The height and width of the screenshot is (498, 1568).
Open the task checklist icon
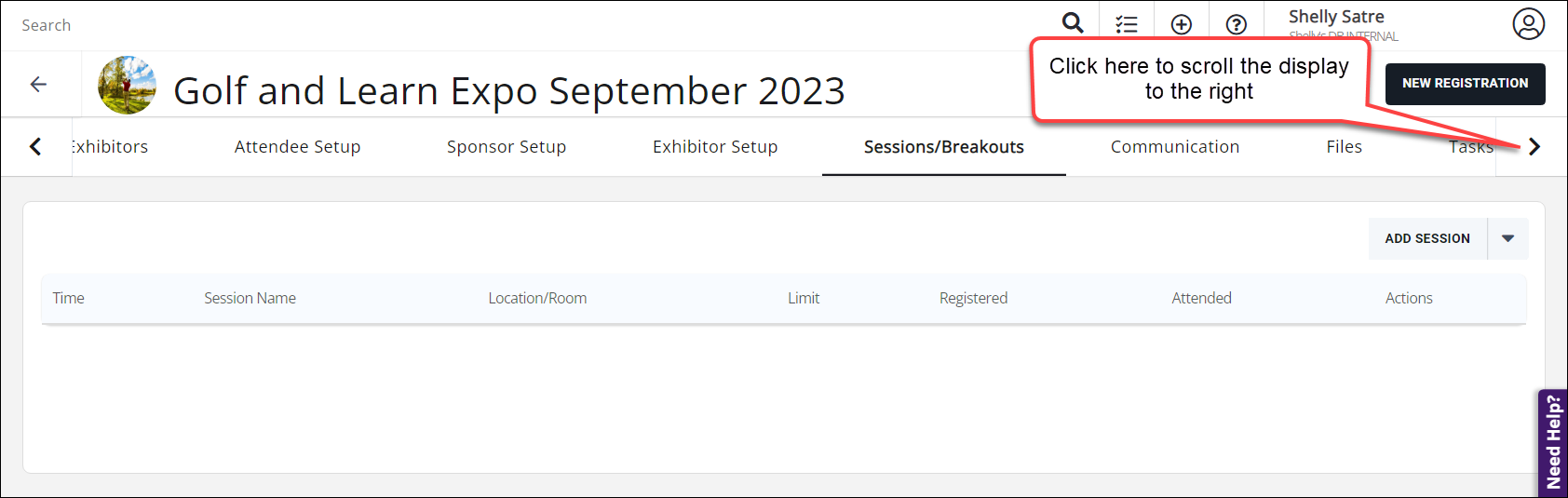[x=1127, y=25]
